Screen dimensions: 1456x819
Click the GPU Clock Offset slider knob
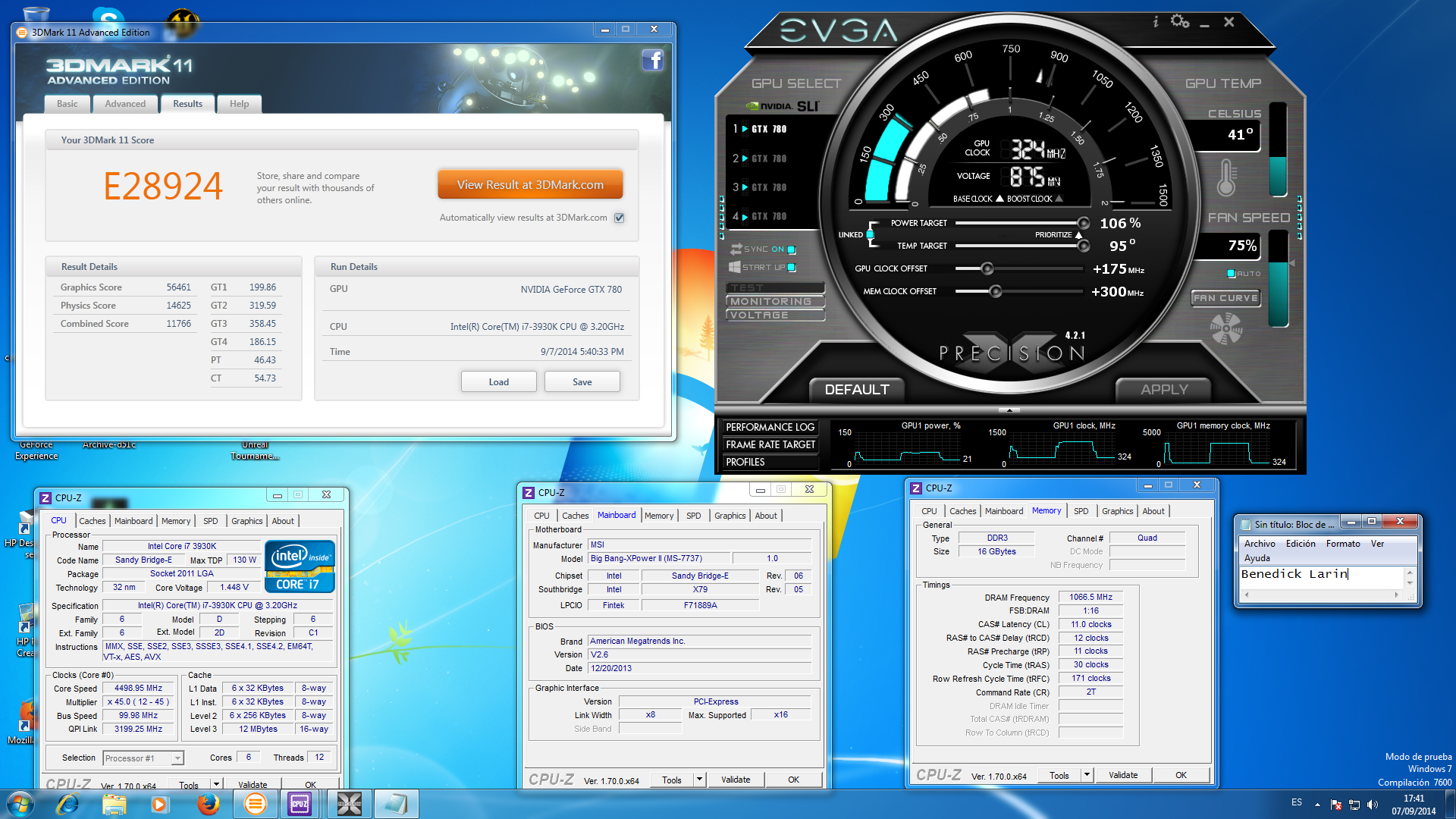[x=987, y=268]
